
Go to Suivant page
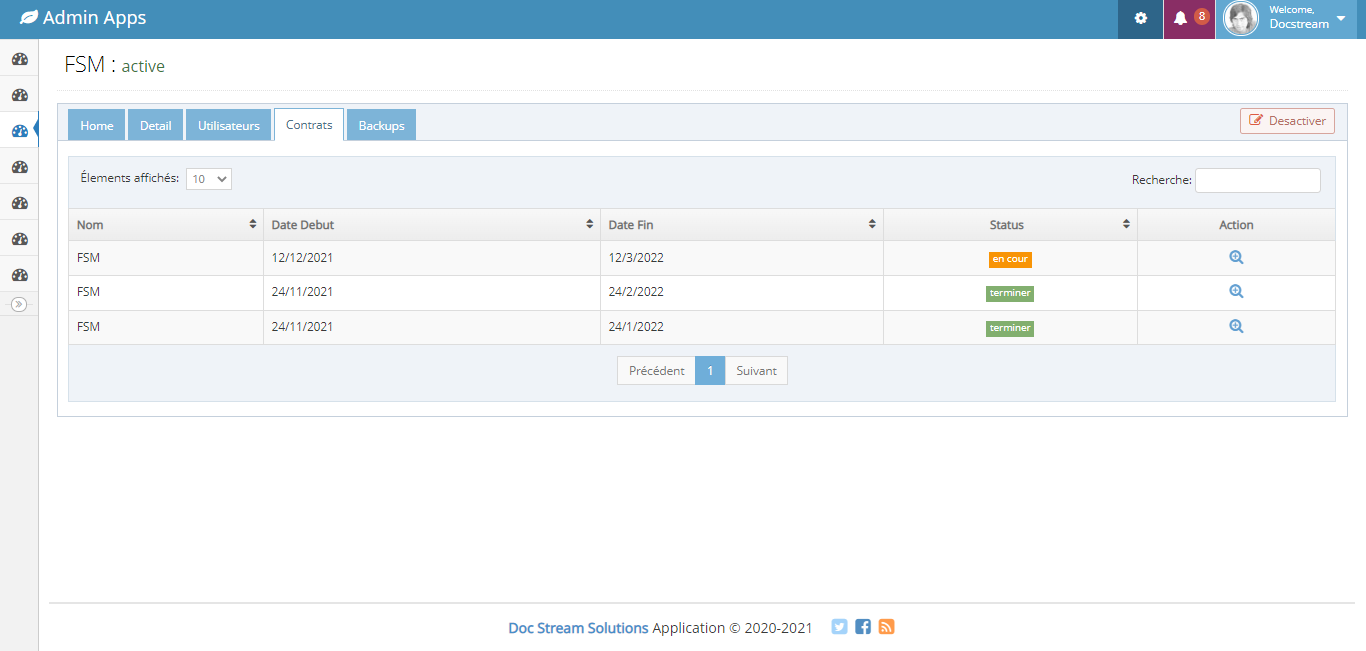point(756,371)
